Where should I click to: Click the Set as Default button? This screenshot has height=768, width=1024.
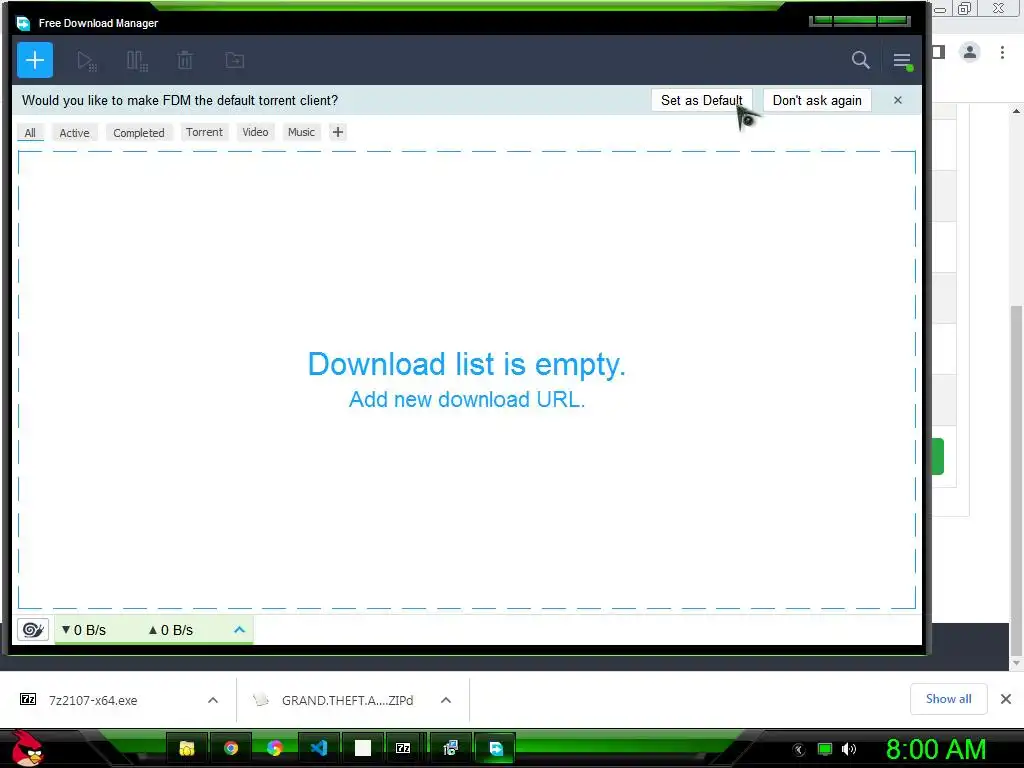click(x=701, y=100)
